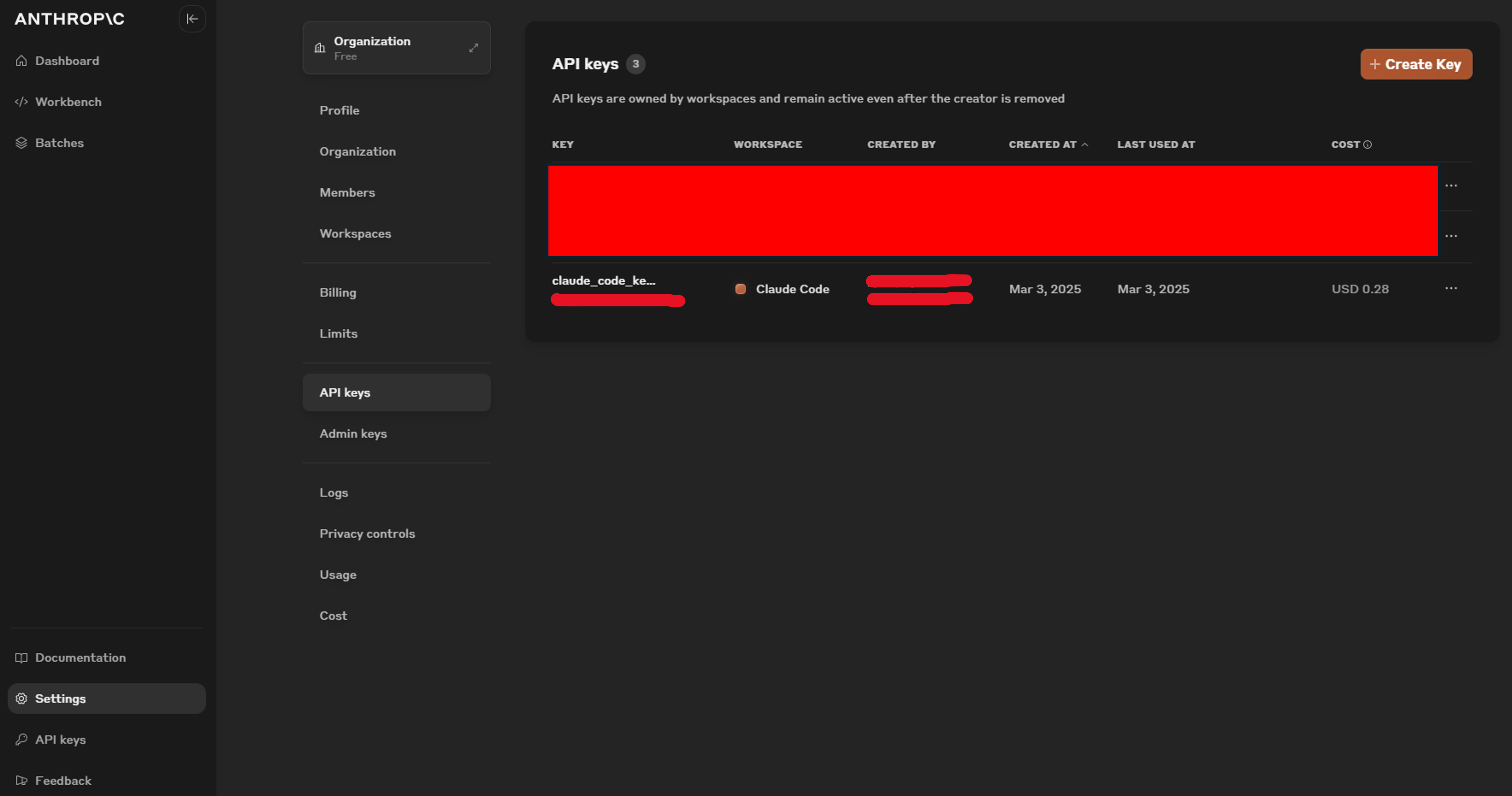The height and width of the screenshot is (796, 1512).
Task: Open three-dot menu on second key row
Action: pyautogui.click(x=1451, y=236)
